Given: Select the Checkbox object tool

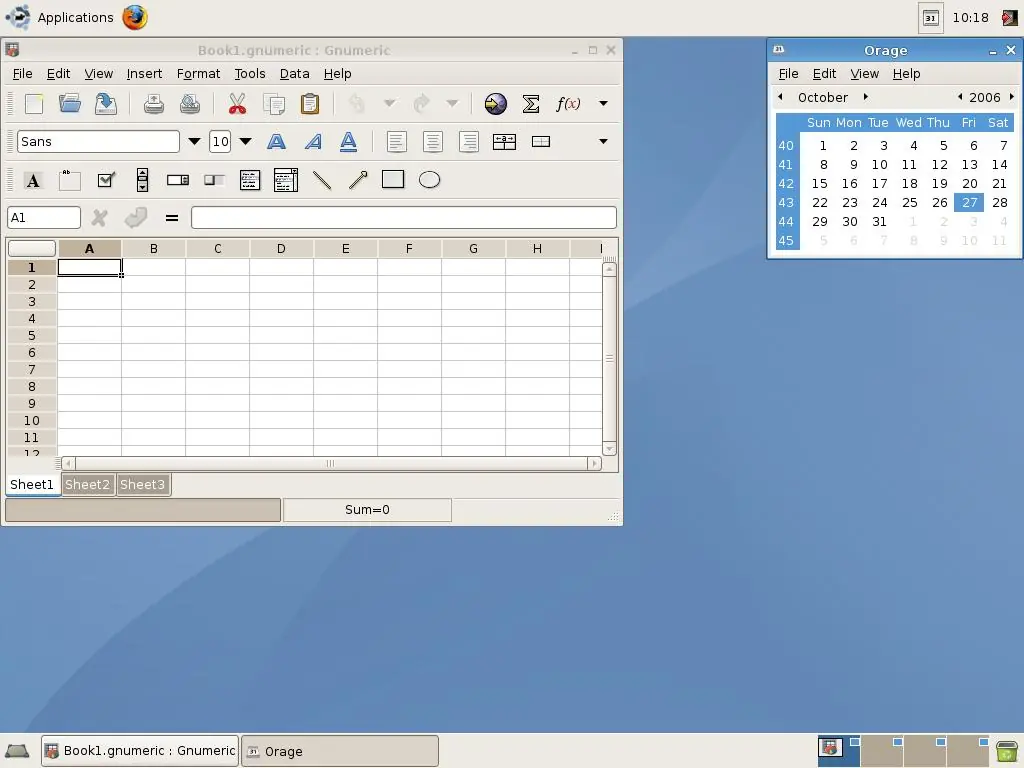Looking at the screenshot, I should [106, 180].
